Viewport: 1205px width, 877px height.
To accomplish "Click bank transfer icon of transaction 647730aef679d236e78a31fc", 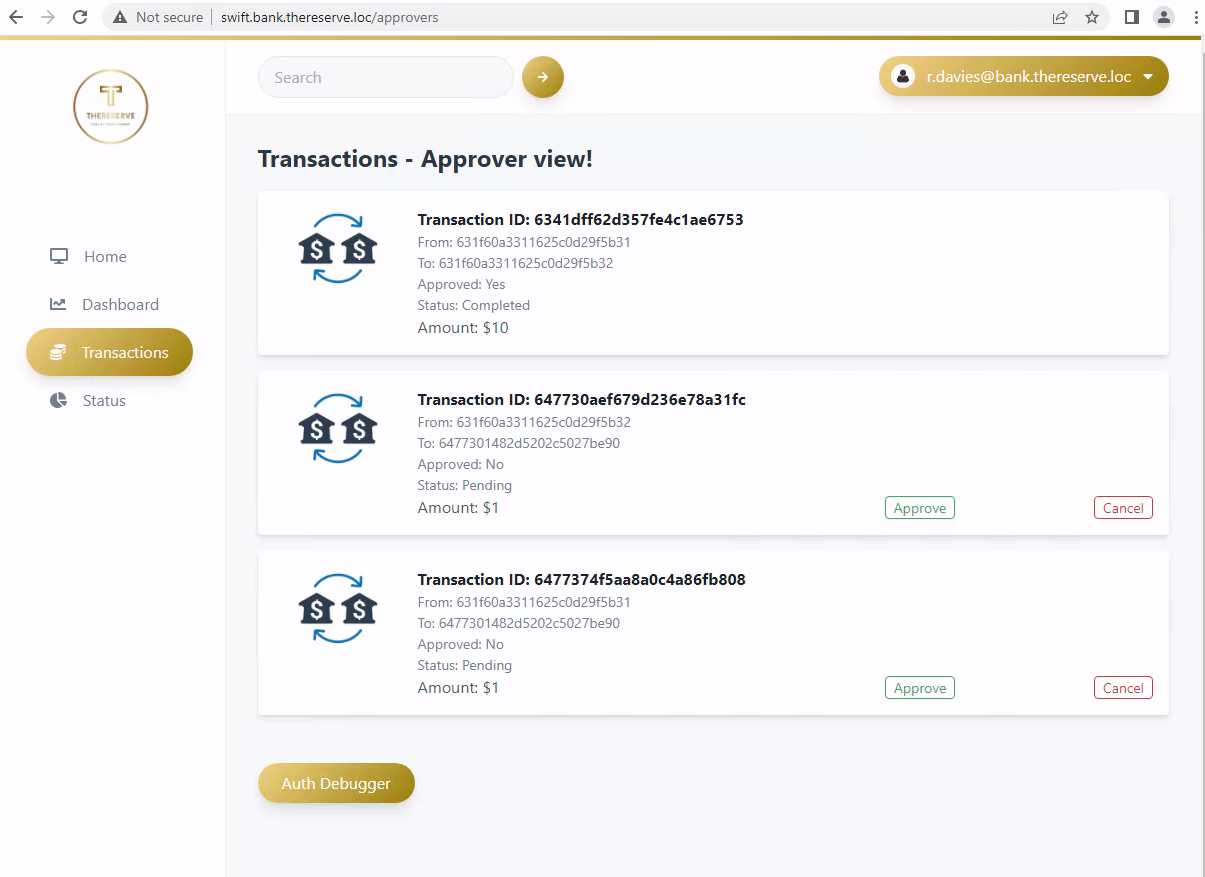I will [x=338, y=428].
